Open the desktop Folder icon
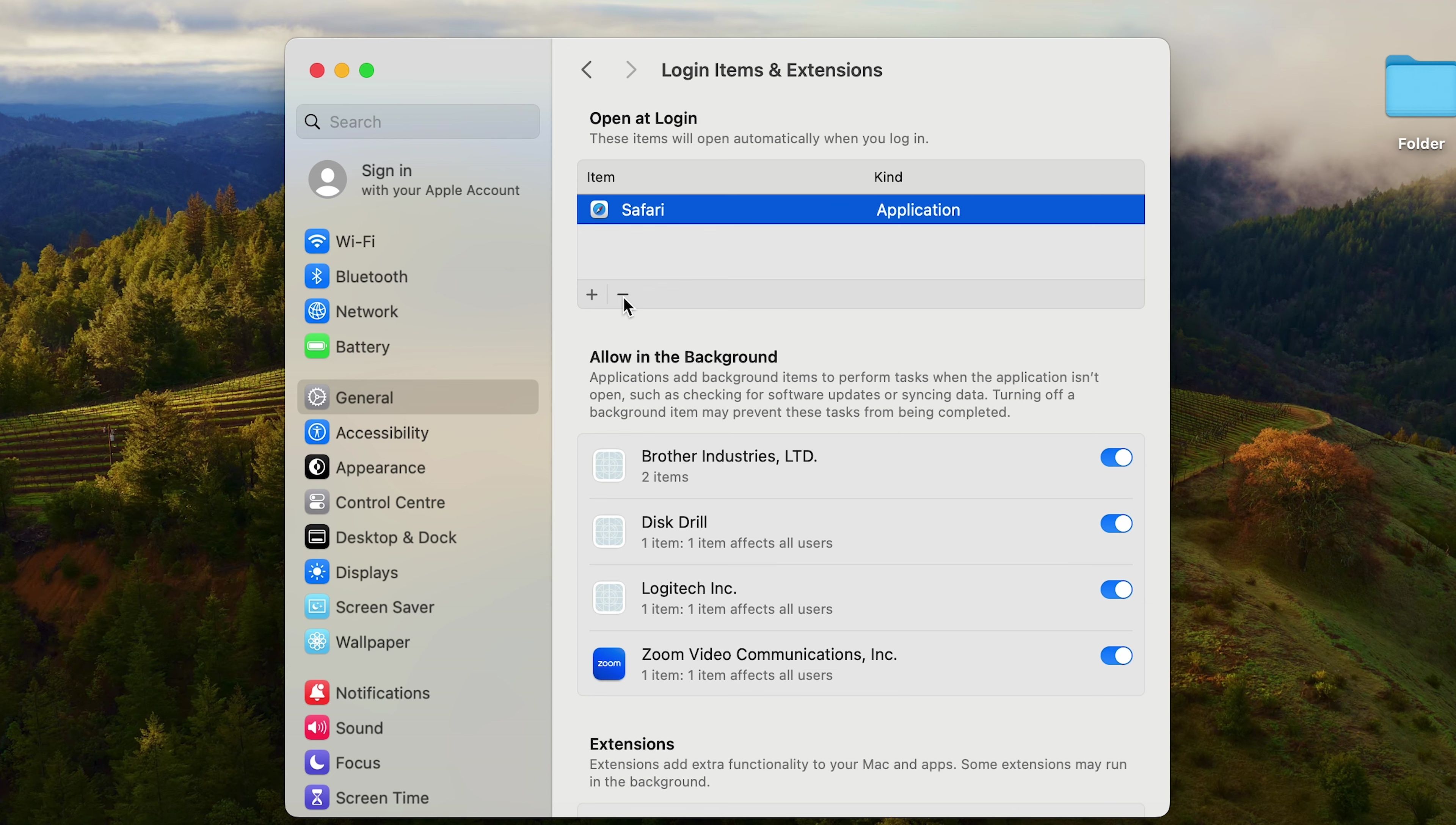Image resolution: width=1456 pixels, height=825 pixels. [x=1421, y=86]
